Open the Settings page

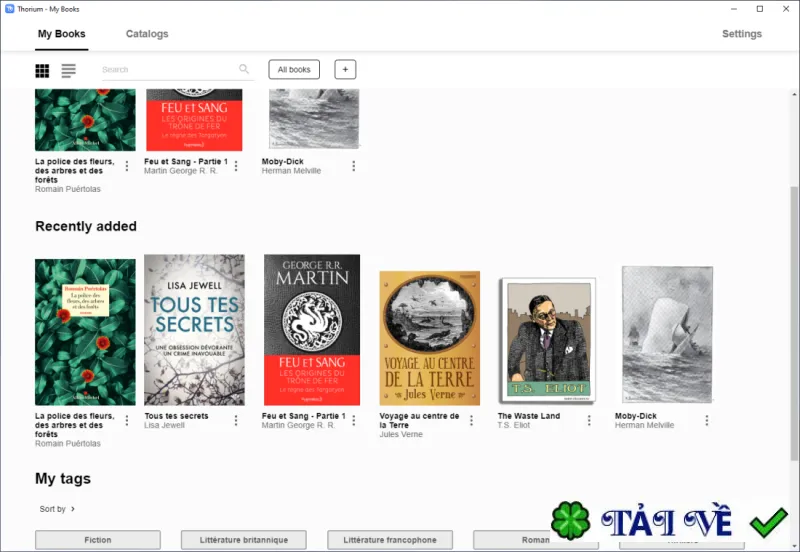(x=742, y=34)
